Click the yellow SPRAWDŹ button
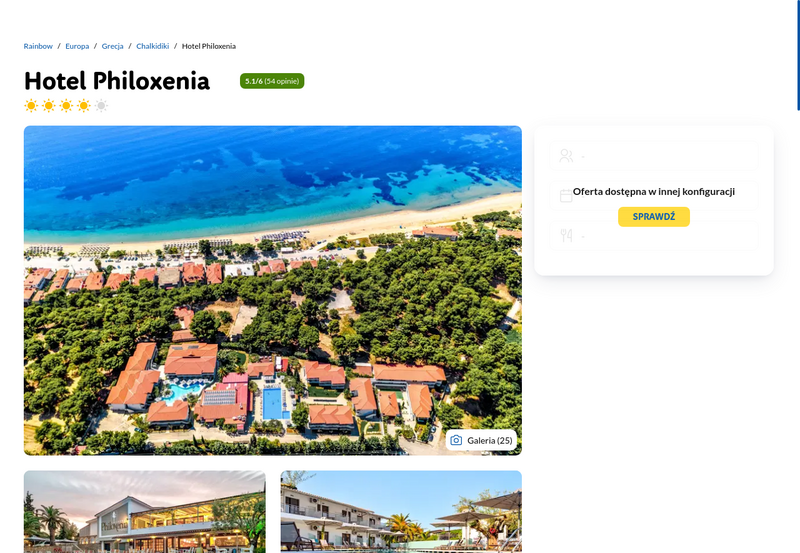Screen dimensions: 800x553 tap(654, 217)
